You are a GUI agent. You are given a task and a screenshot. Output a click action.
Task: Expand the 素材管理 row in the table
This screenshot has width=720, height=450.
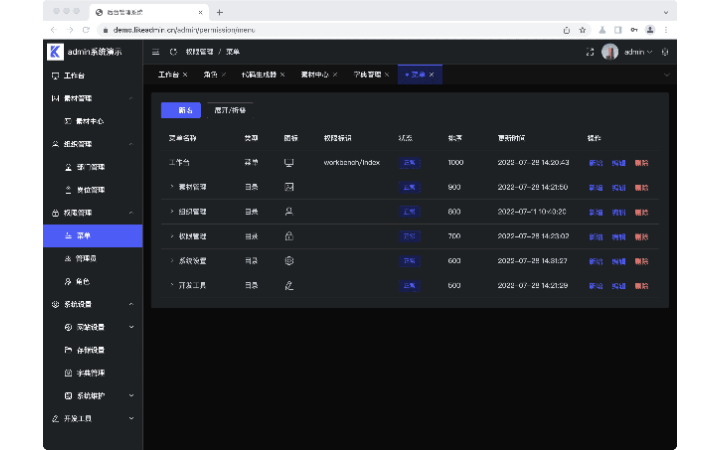[x=171, y=187]
